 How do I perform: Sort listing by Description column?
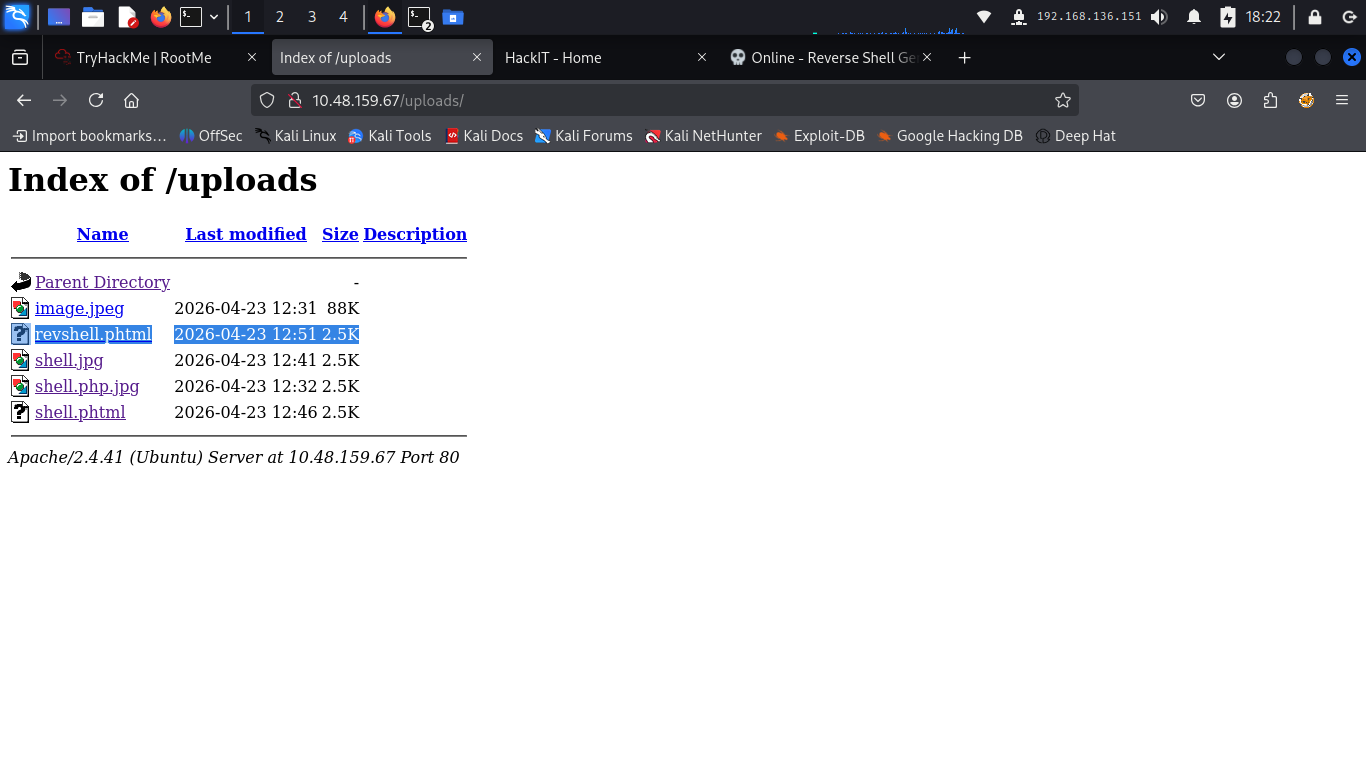(x=415, y=234)
